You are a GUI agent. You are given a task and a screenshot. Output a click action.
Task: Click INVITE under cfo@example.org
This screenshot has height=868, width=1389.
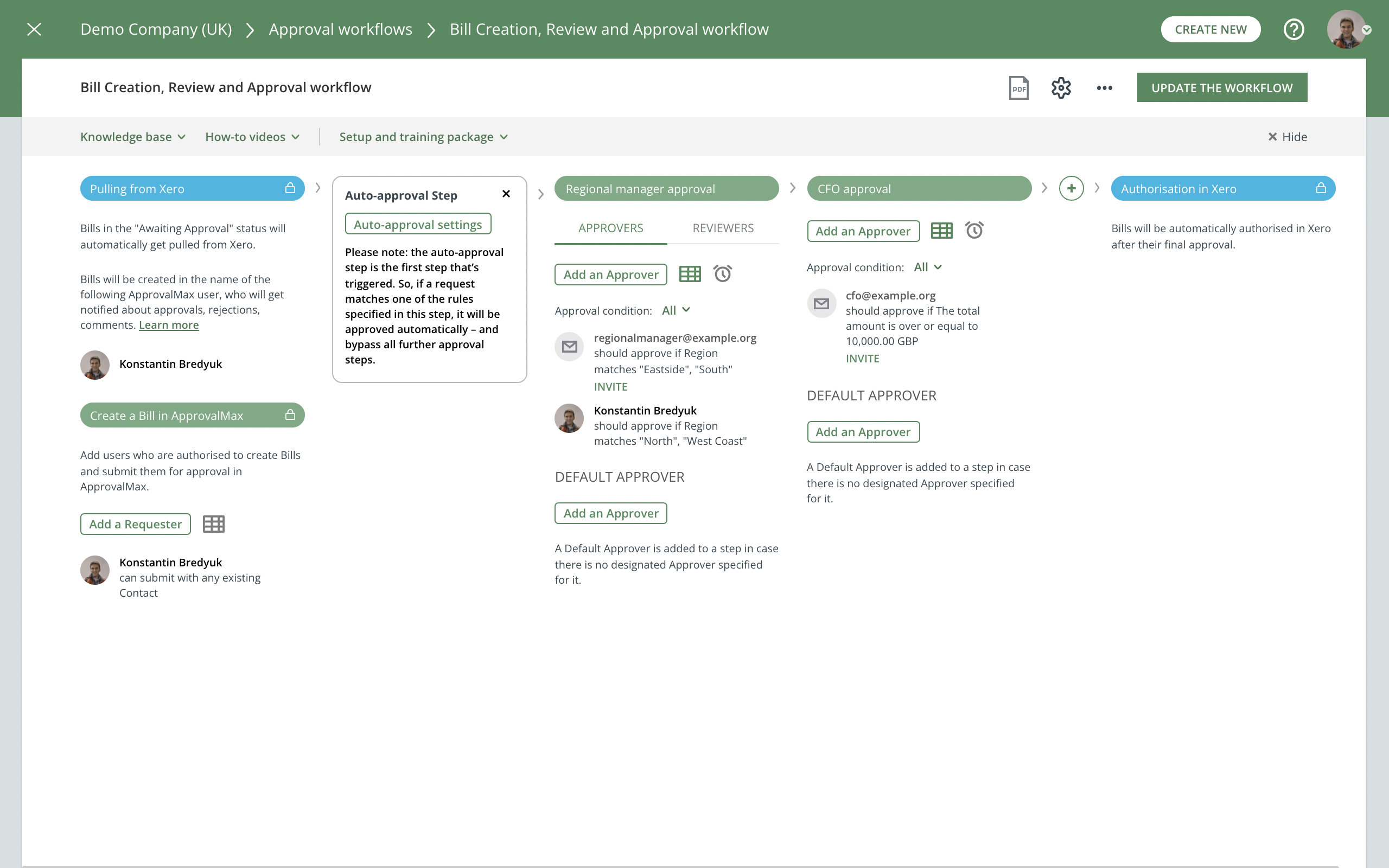(x=863, y=358)
